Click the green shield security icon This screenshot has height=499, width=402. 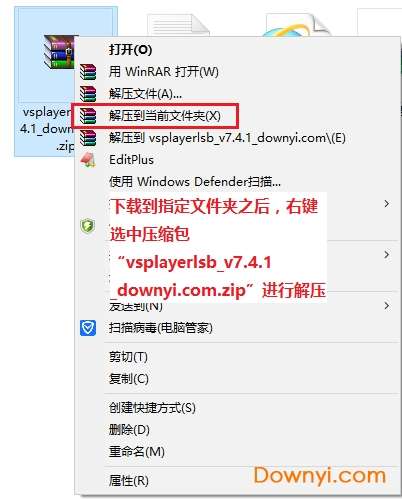[x=88, y=226]
